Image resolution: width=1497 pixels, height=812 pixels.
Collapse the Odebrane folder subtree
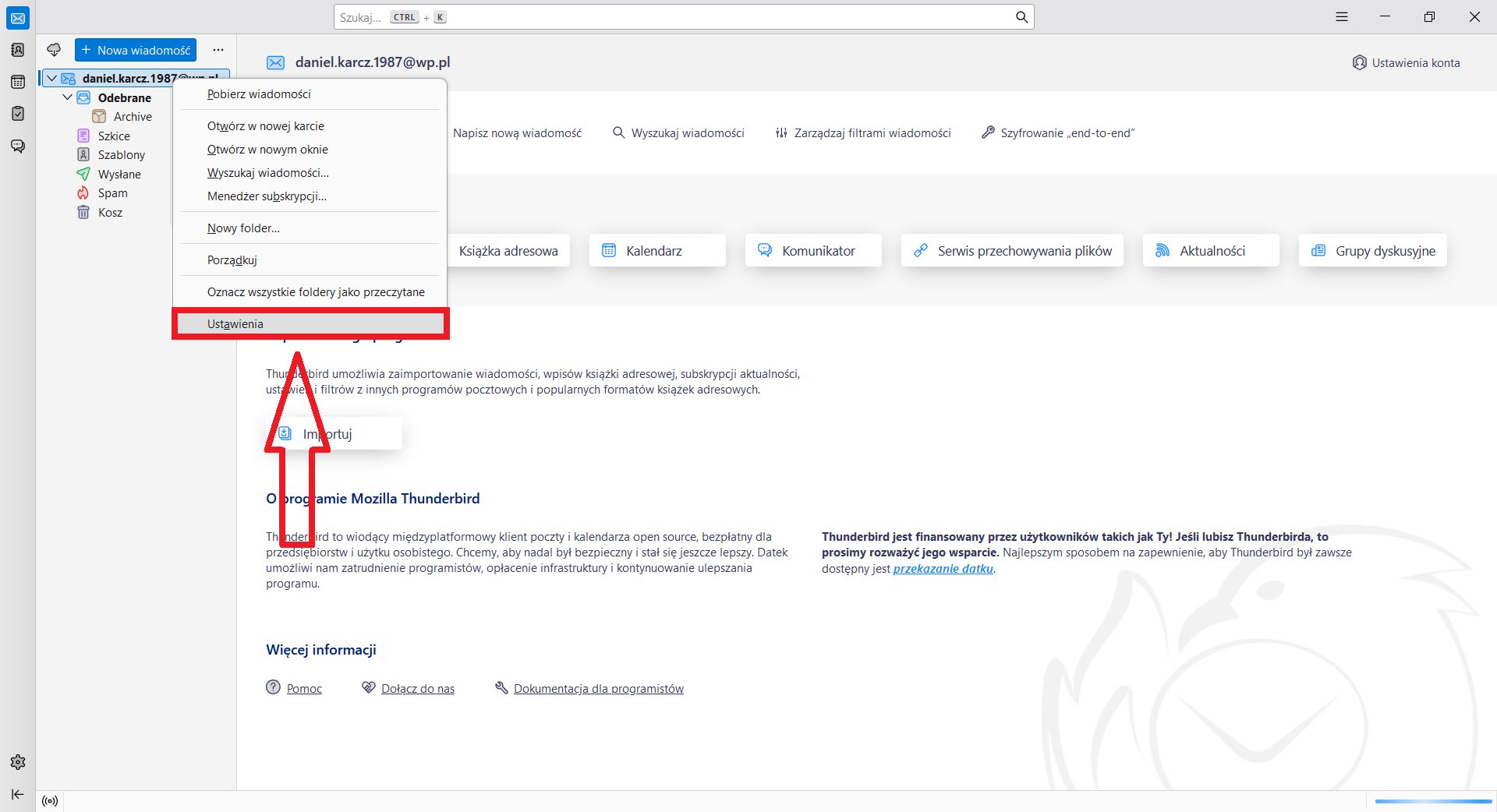67,97
